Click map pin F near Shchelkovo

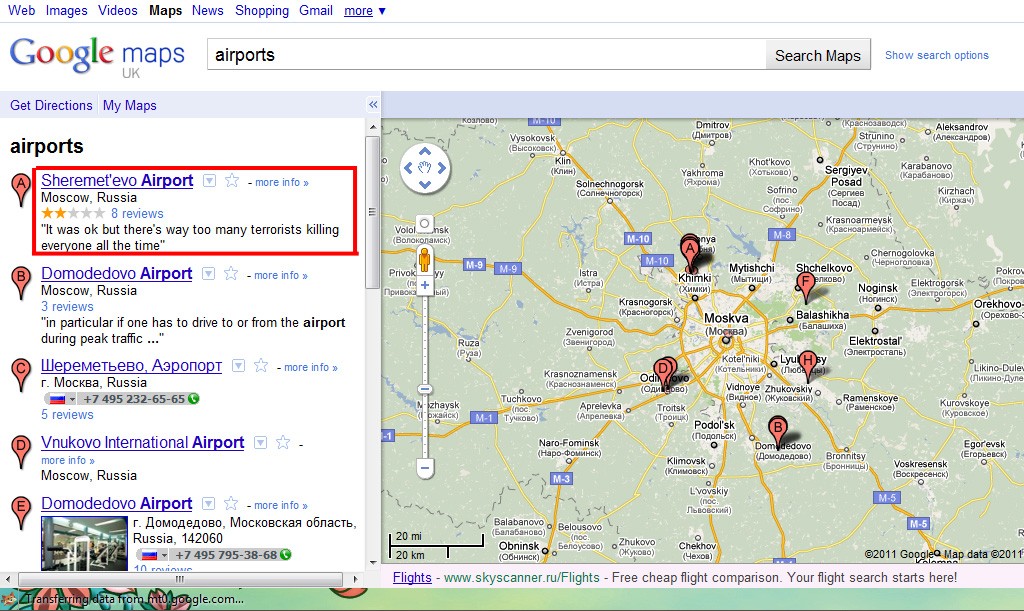click(x=806, y=287)
